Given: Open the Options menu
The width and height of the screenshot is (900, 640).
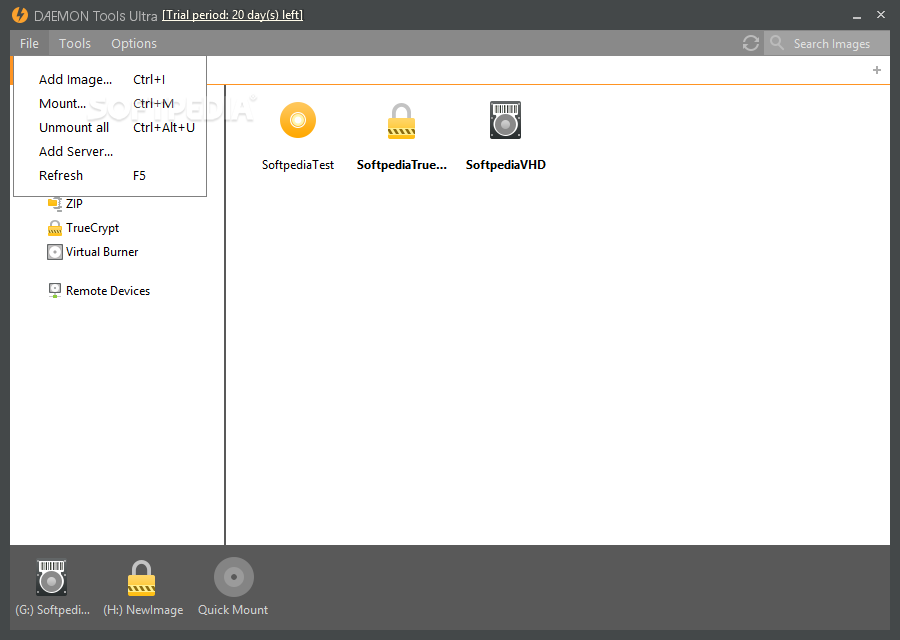Looking at the screenshot, I should point(134,44).
